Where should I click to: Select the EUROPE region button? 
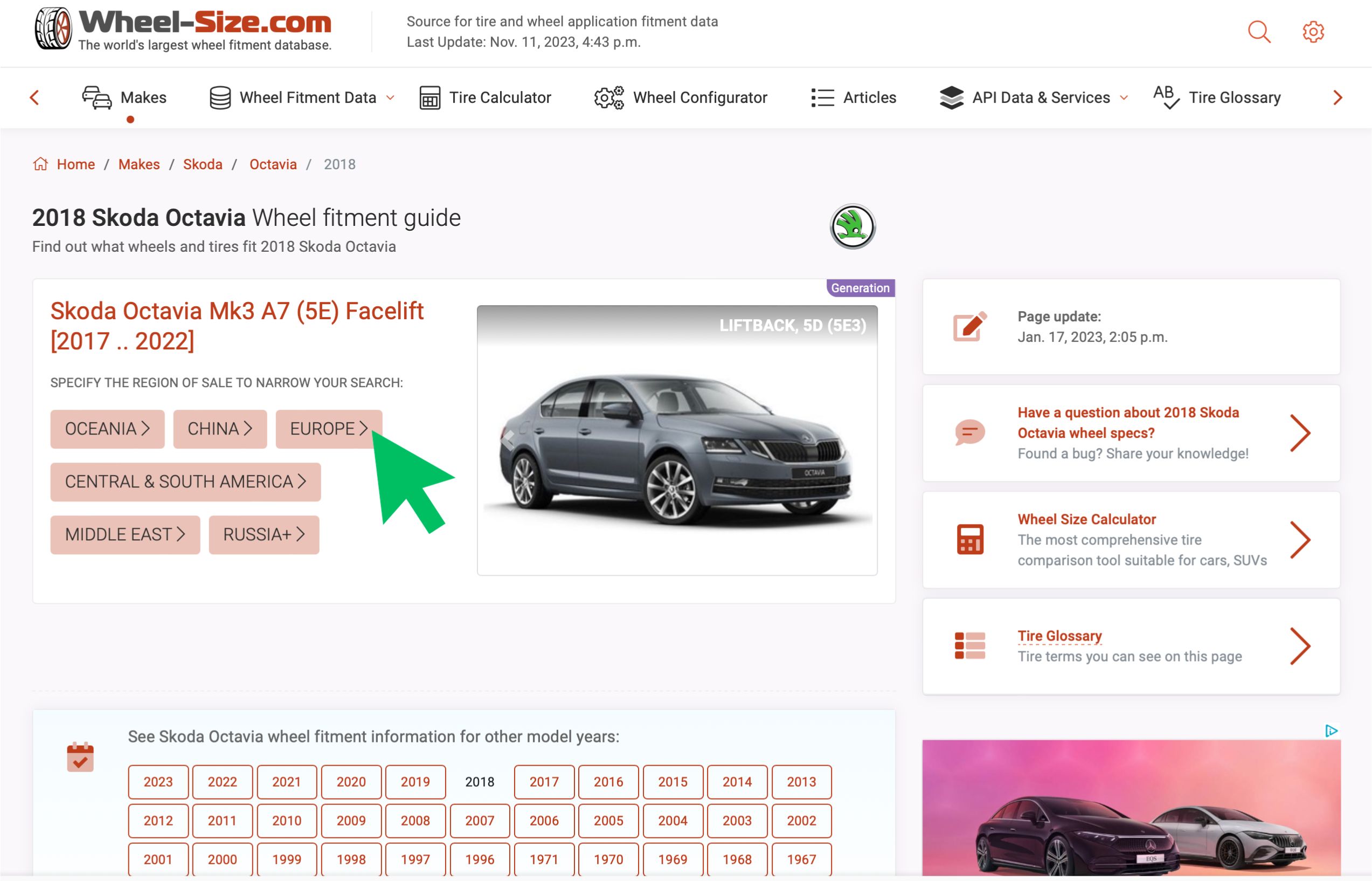pos(329,429)
